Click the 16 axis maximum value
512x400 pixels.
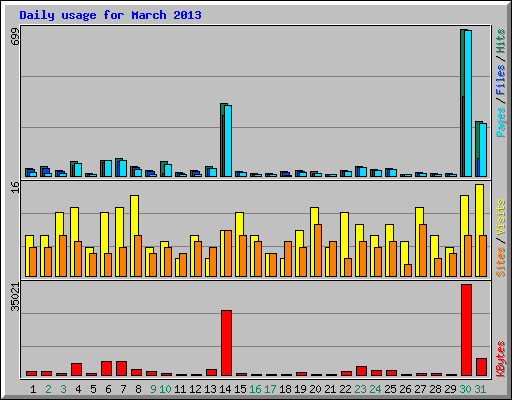(15, 187)
